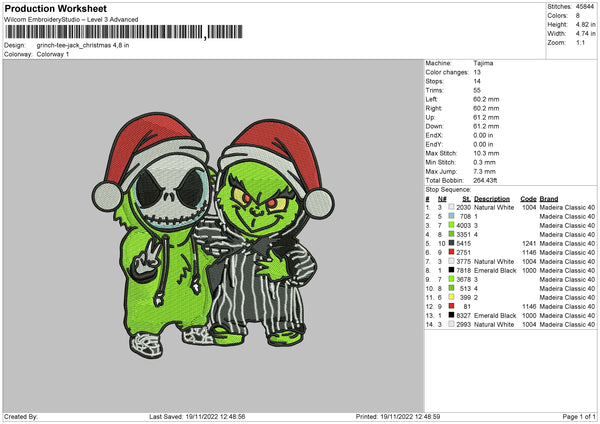Select the white swatch beside 2030 Natural White
The width and height of the screenshot is (600, 424).
(451, 207)
